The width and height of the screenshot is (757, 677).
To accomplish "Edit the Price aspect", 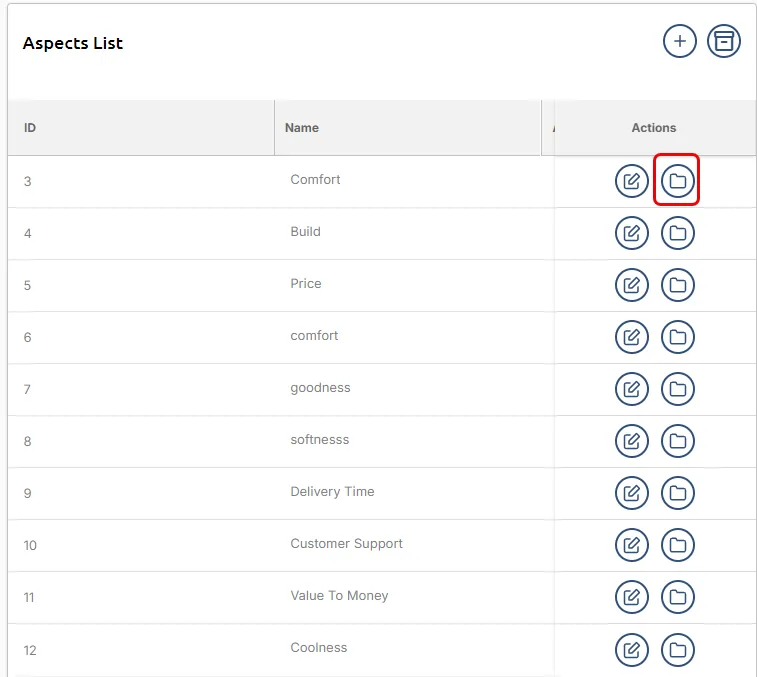I will (631, 285).
